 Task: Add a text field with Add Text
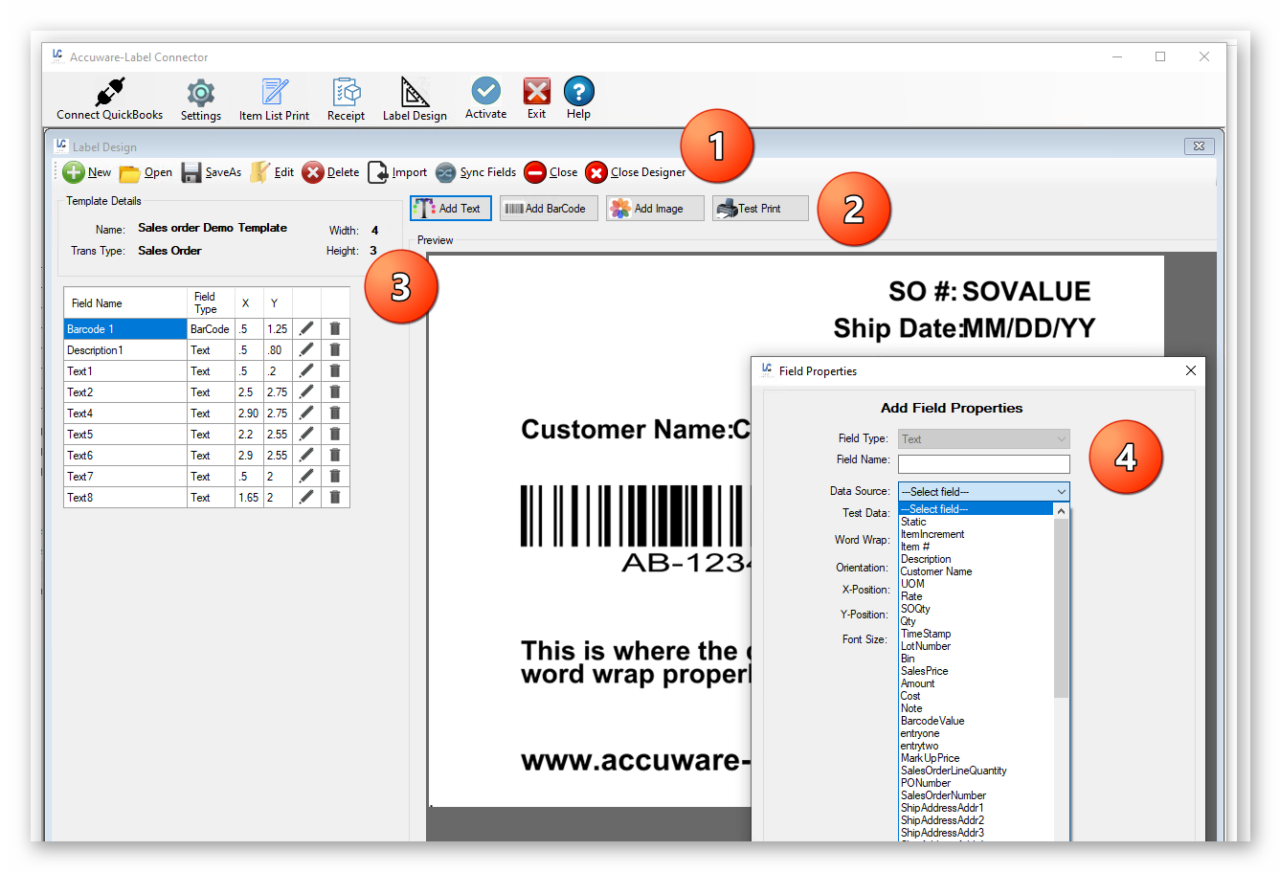pos(450,208)
